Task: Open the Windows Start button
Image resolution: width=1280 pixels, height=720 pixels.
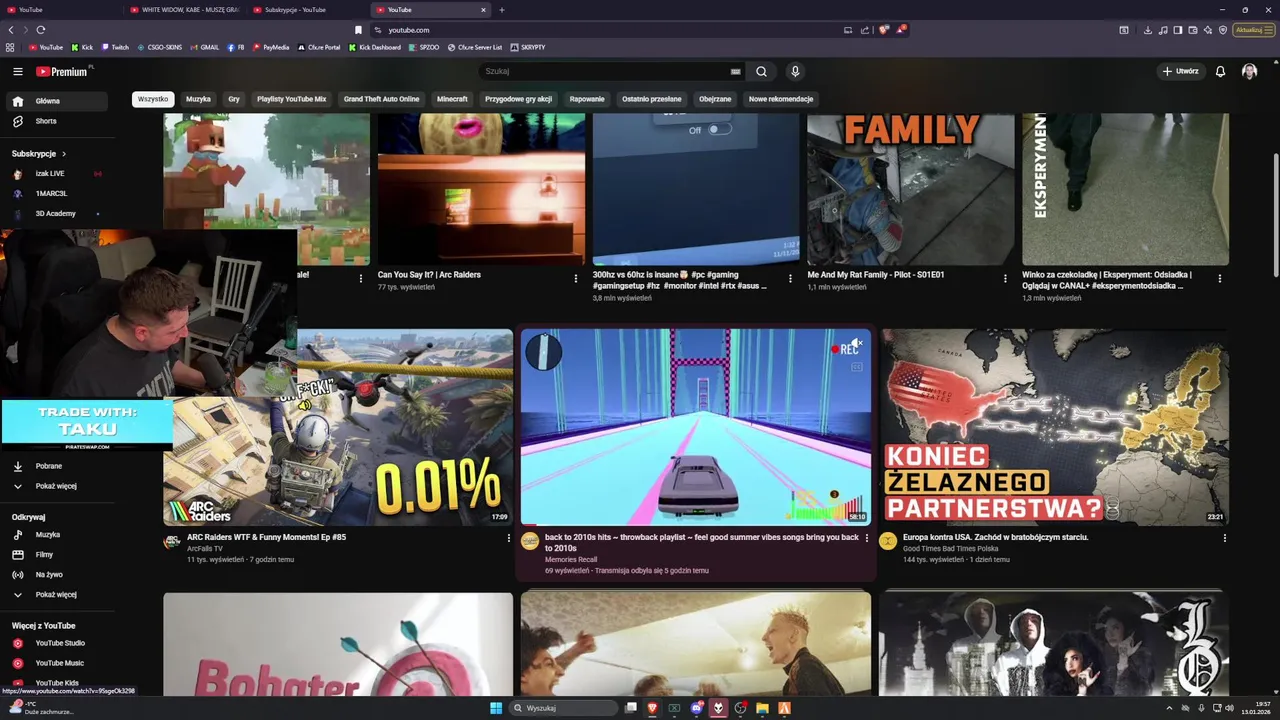Action: [496, 708]
